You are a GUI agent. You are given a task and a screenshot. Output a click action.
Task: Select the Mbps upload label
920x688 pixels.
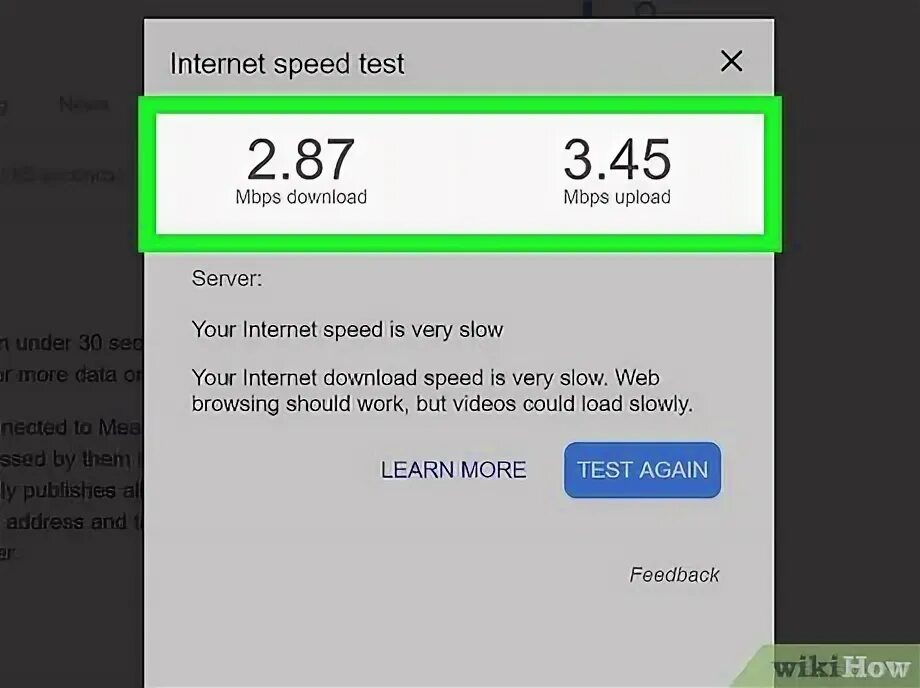click(617, 197)
